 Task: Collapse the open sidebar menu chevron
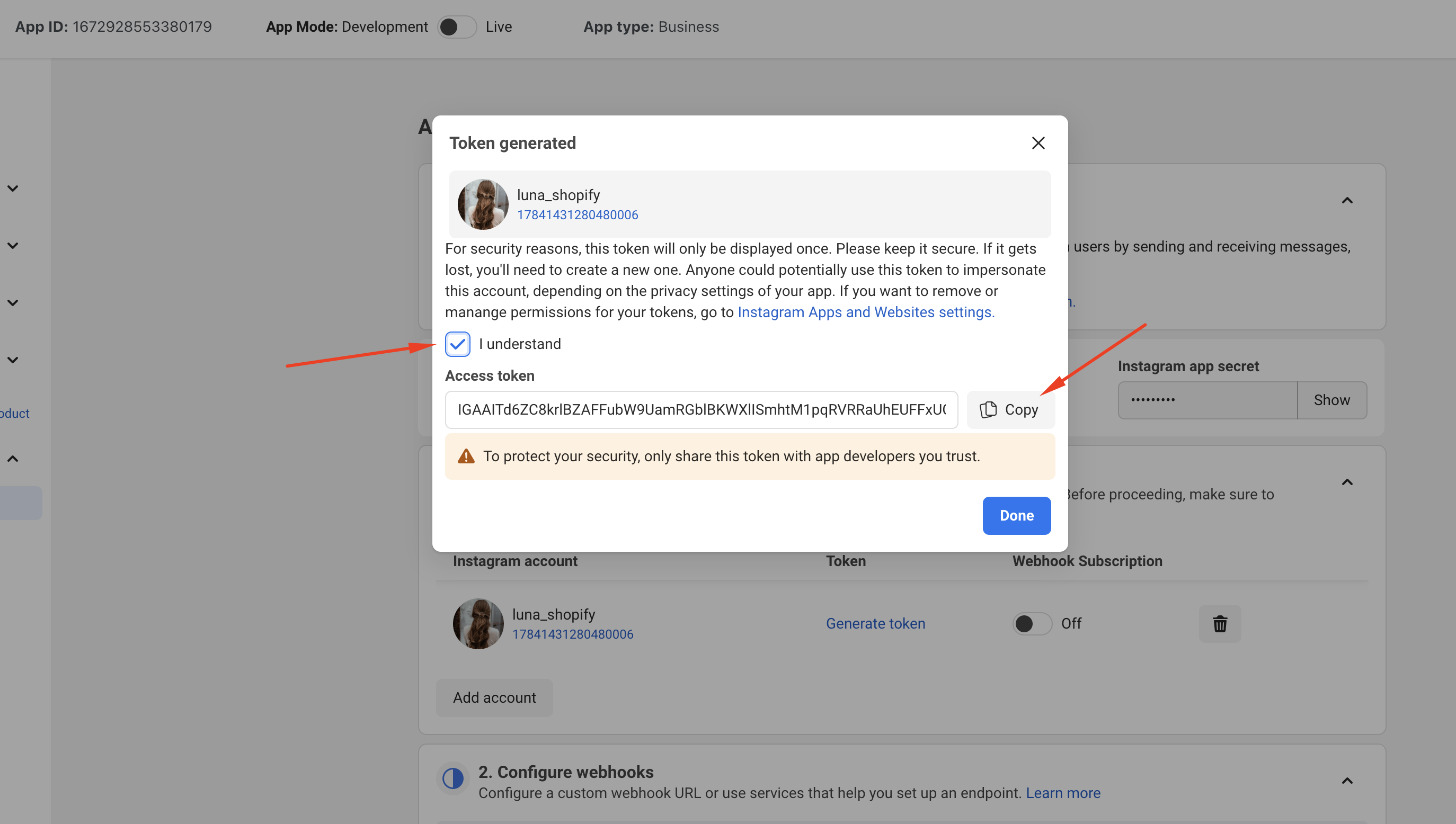coord(13,459)
